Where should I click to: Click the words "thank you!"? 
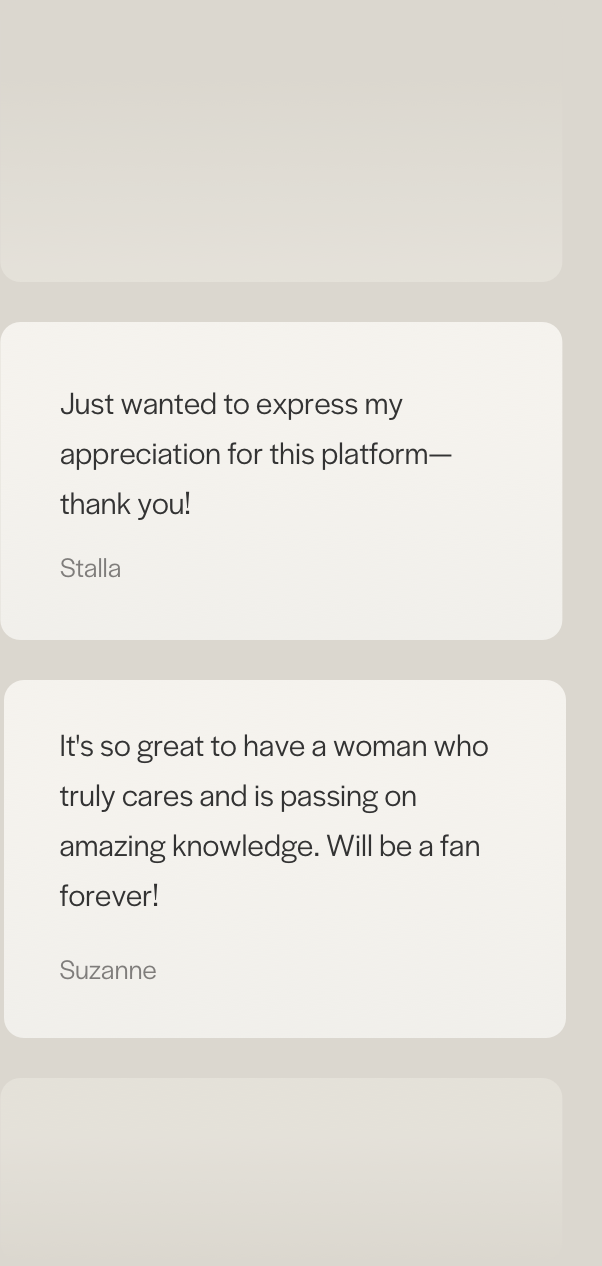click(x=125, y=504)
